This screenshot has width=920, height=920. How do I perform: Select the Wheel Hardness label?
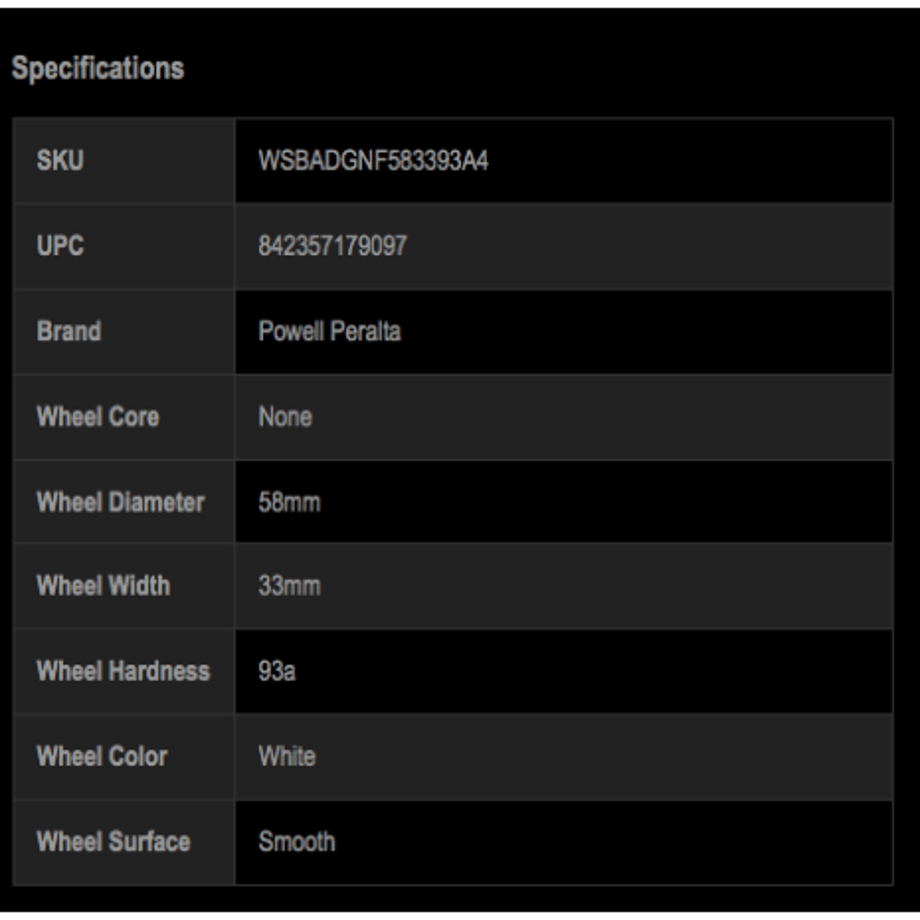123,671
